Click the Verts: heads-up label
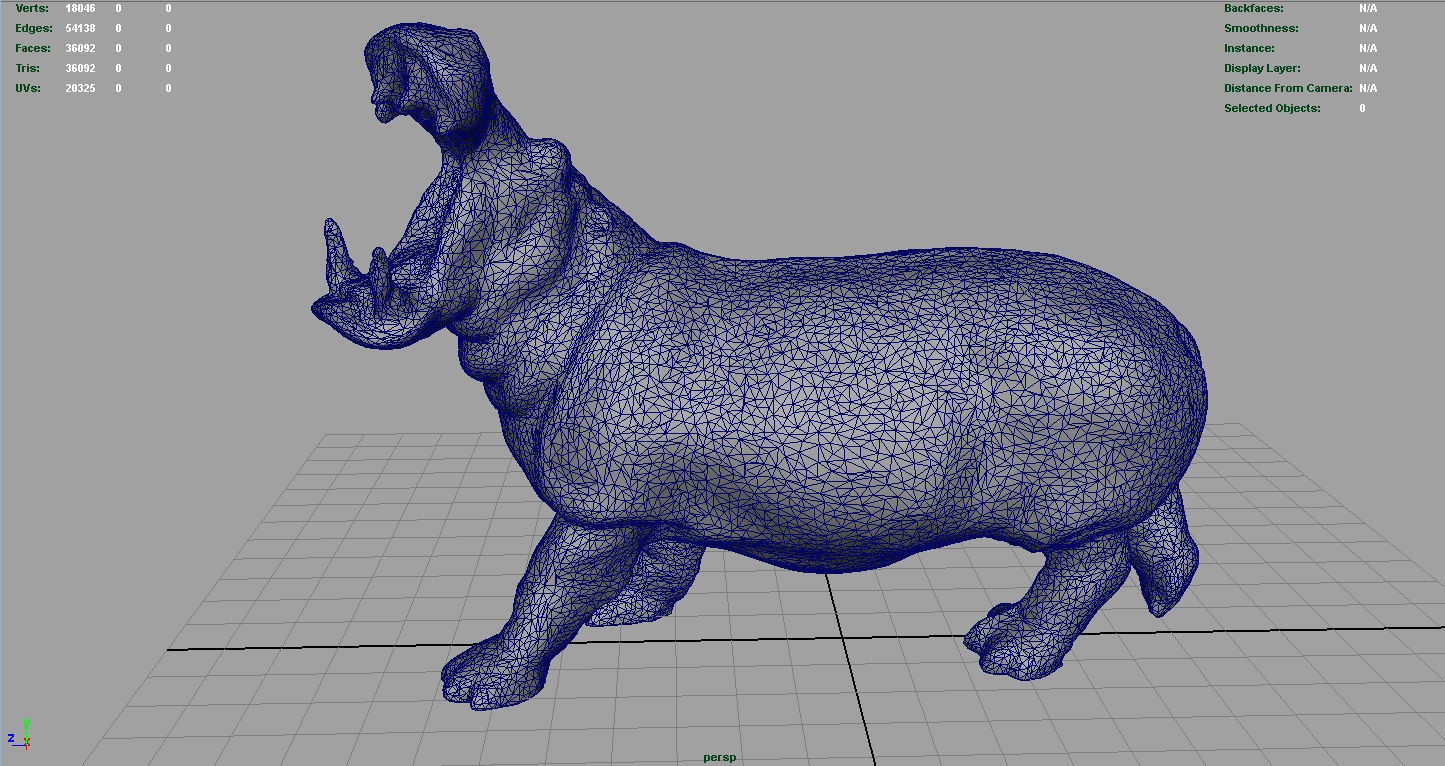 (x=32, y=8)
